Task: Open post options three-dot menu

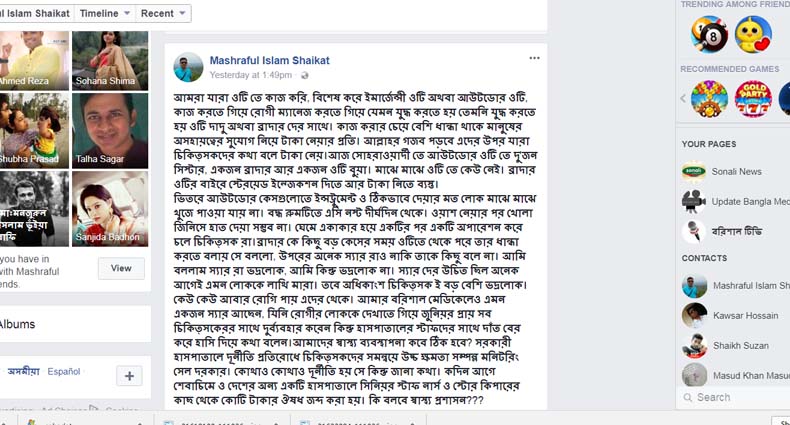Action: click(535, 58)
